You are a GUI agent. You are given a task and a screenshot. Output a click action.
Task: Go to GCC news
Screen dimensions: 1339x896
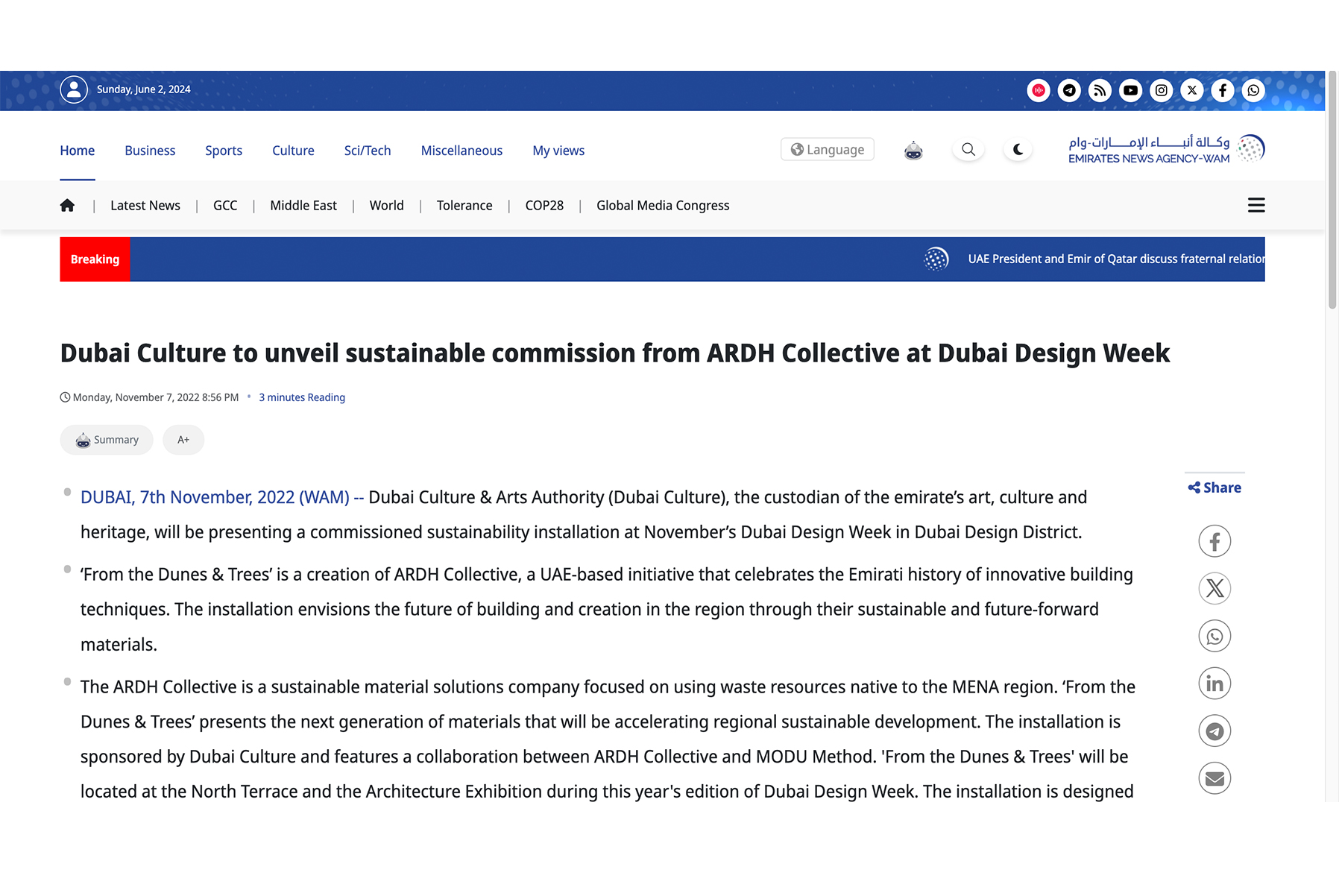click(x=225, y=206)
